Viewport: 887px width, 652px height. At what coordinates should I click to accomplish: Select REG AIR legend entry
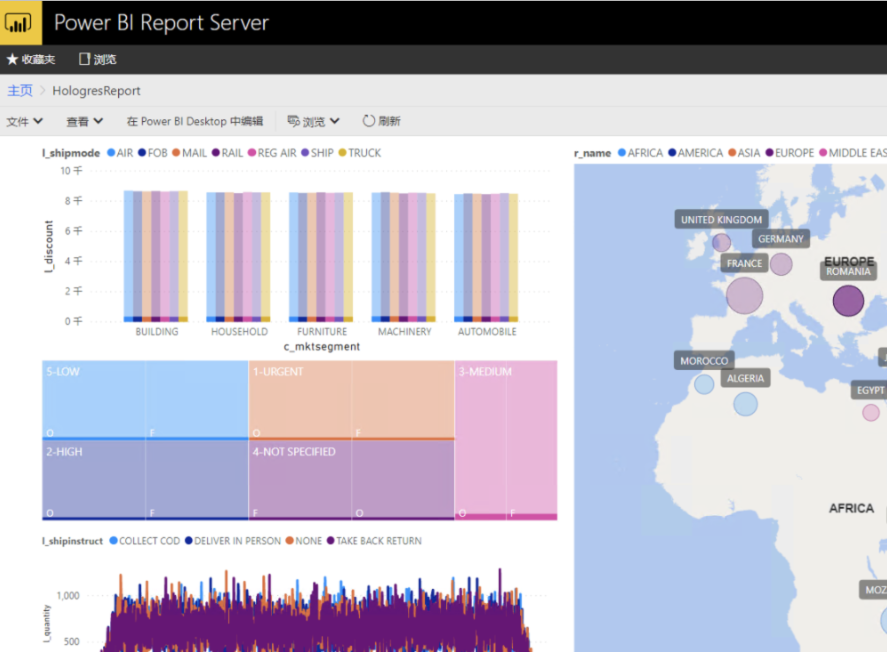tap(272, 153)
